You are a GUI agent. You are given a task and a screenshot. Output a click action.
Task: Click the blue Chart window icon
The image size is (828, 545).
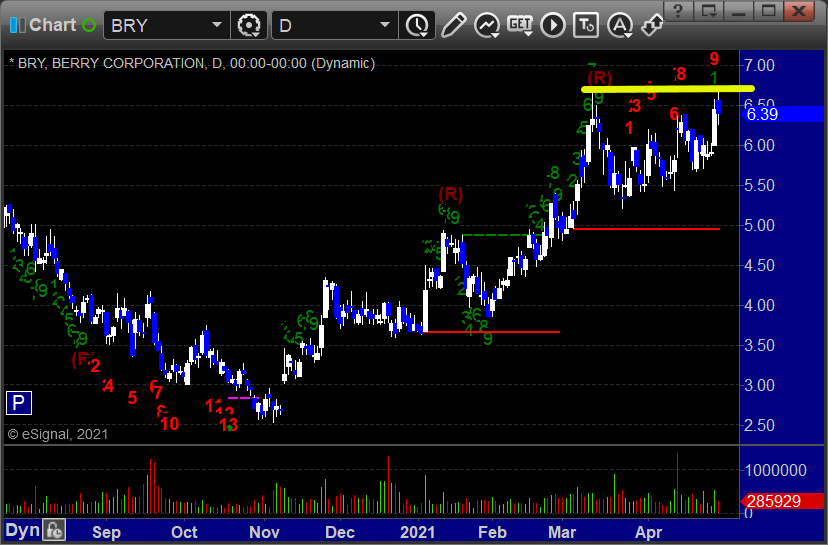(x=17, y=25)
